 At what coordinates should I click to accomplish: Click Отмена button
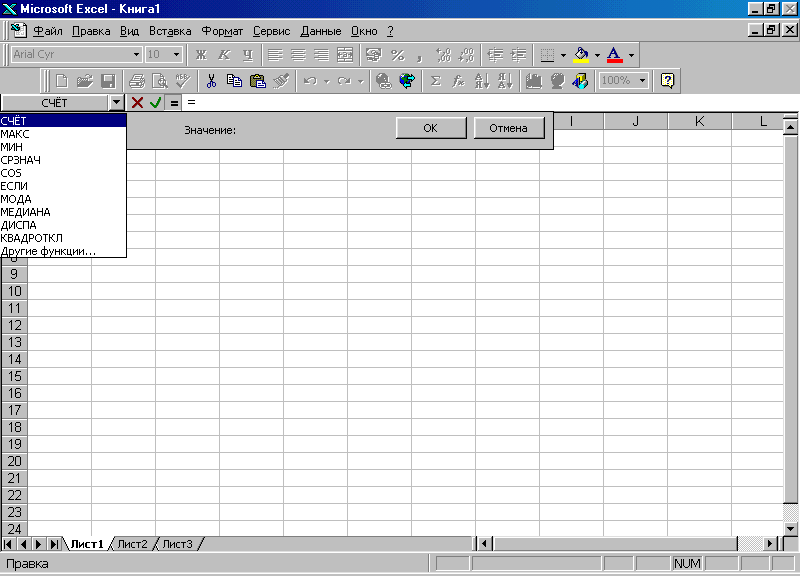tap(509, 128)
